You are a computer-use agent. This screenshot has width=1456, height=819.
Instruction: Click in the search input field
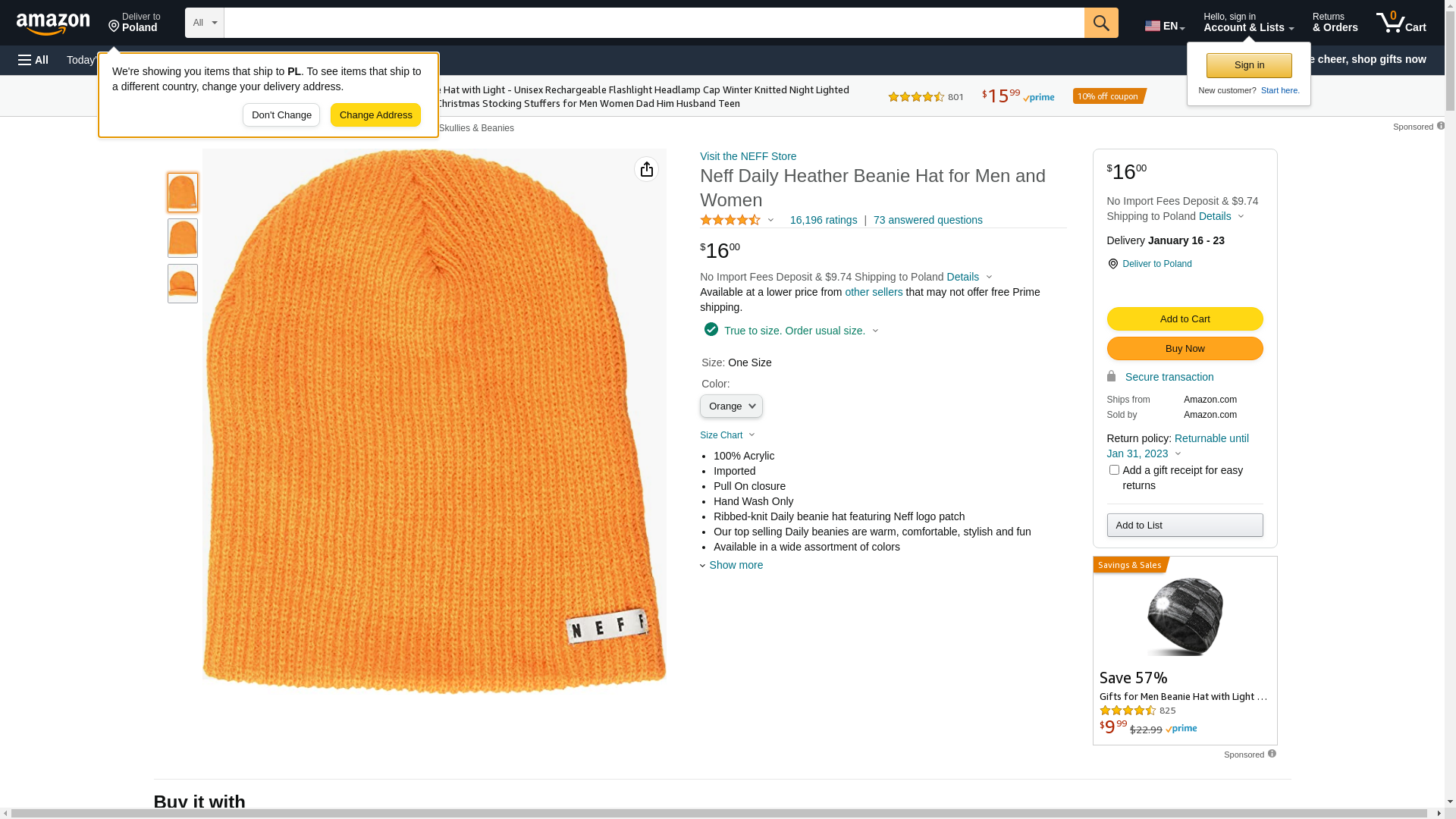[x=652, y=23]
